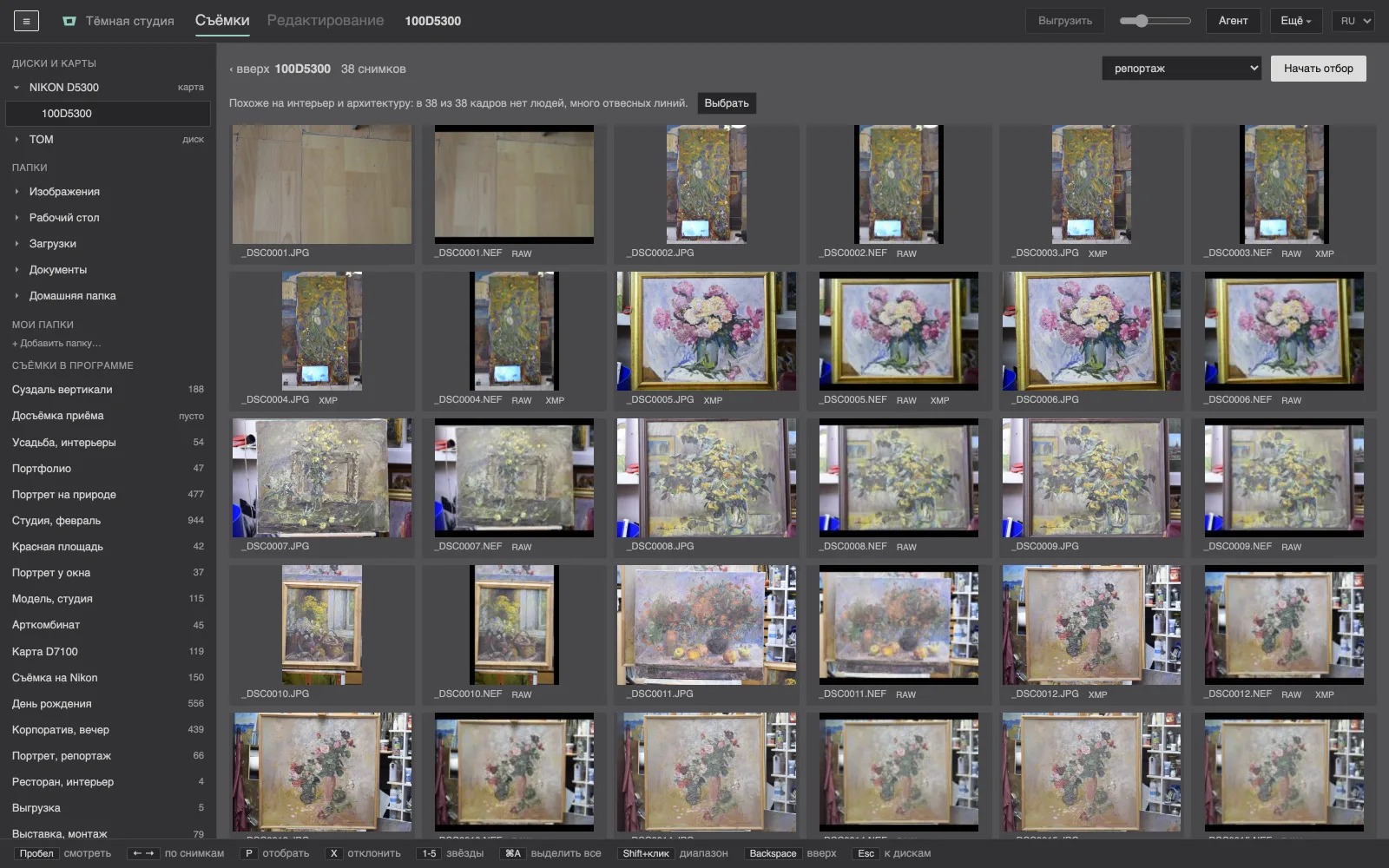Click the + Добавить папку… link
The width and height of the screenshot is (1389, 868).
pos(56,343)
